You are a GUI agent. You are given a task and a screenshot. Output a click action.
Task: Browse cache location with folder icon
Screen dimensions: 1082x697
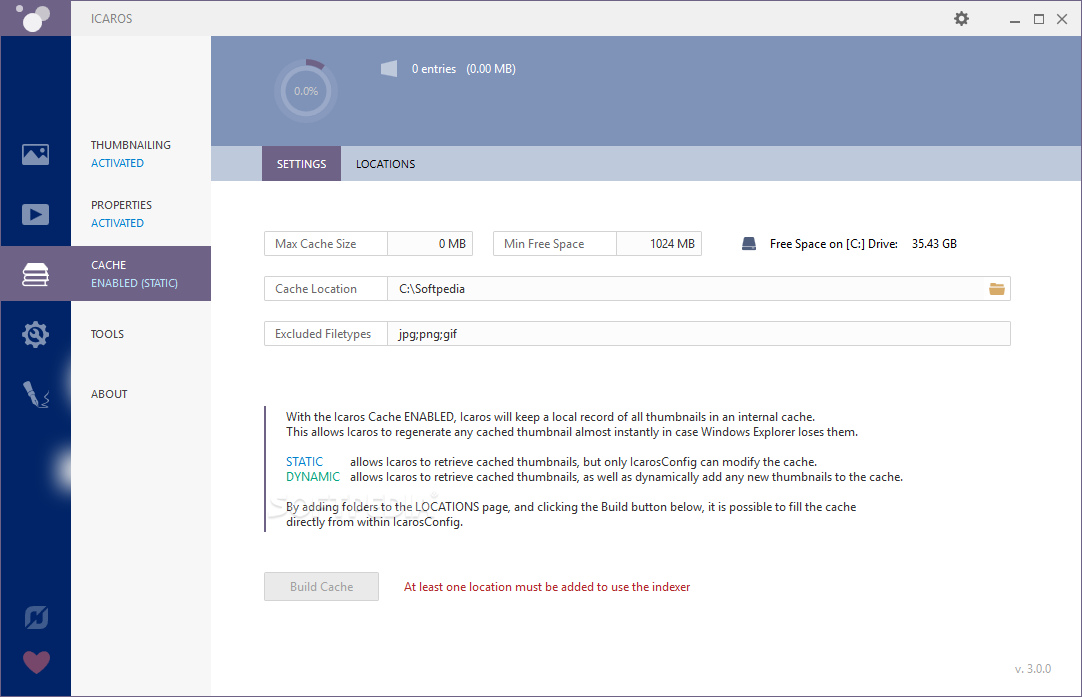[996, 288]
